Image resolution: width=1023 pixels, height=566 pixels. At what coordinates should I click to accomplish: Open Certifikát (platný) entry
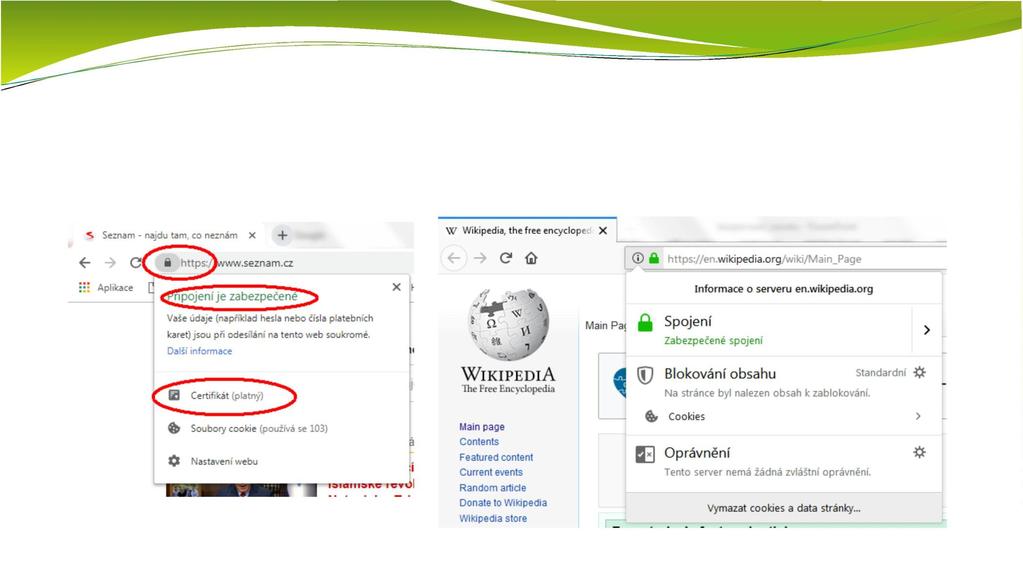(x=226, y=396)
